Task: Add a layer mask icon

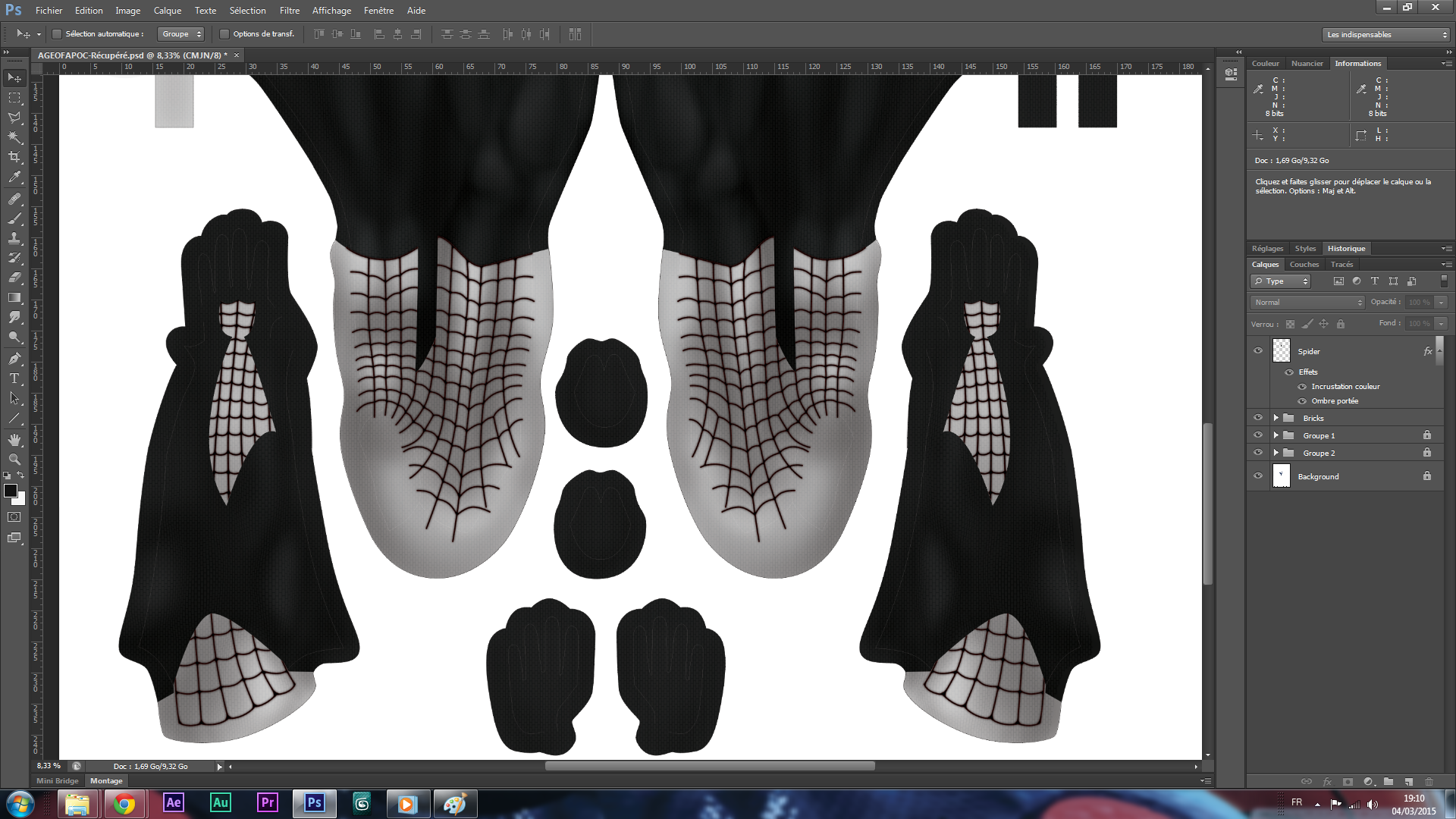Action: click(1348, 781)
